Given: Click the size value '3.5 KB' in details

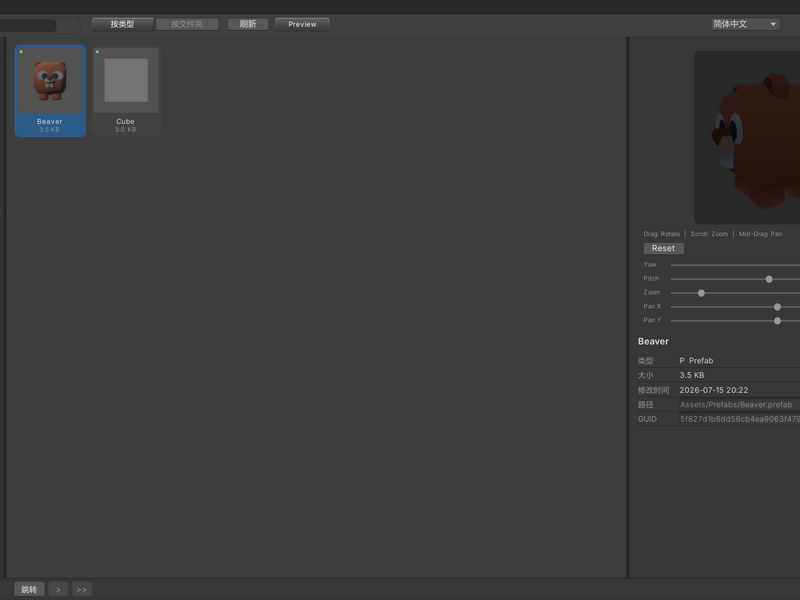Looking at the screenshot, I should 692,375.
